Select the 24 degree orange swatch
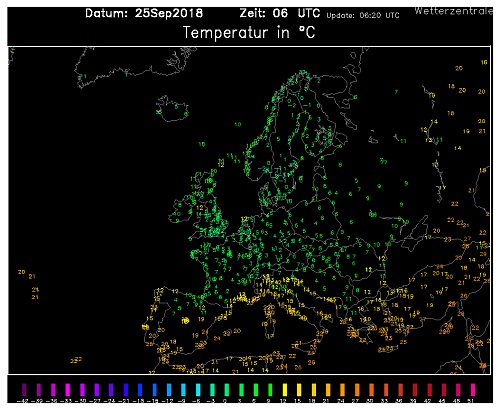Image resolution: width=500 pixels, height=410 pixels. (x=342, y=390)
